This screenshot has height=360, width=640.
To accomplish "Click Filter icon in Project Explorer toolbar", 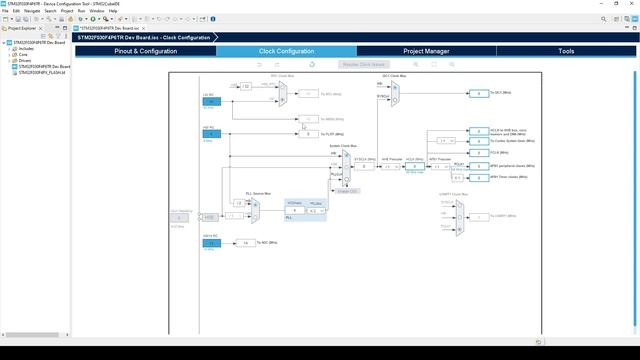I will click(58, 36).
